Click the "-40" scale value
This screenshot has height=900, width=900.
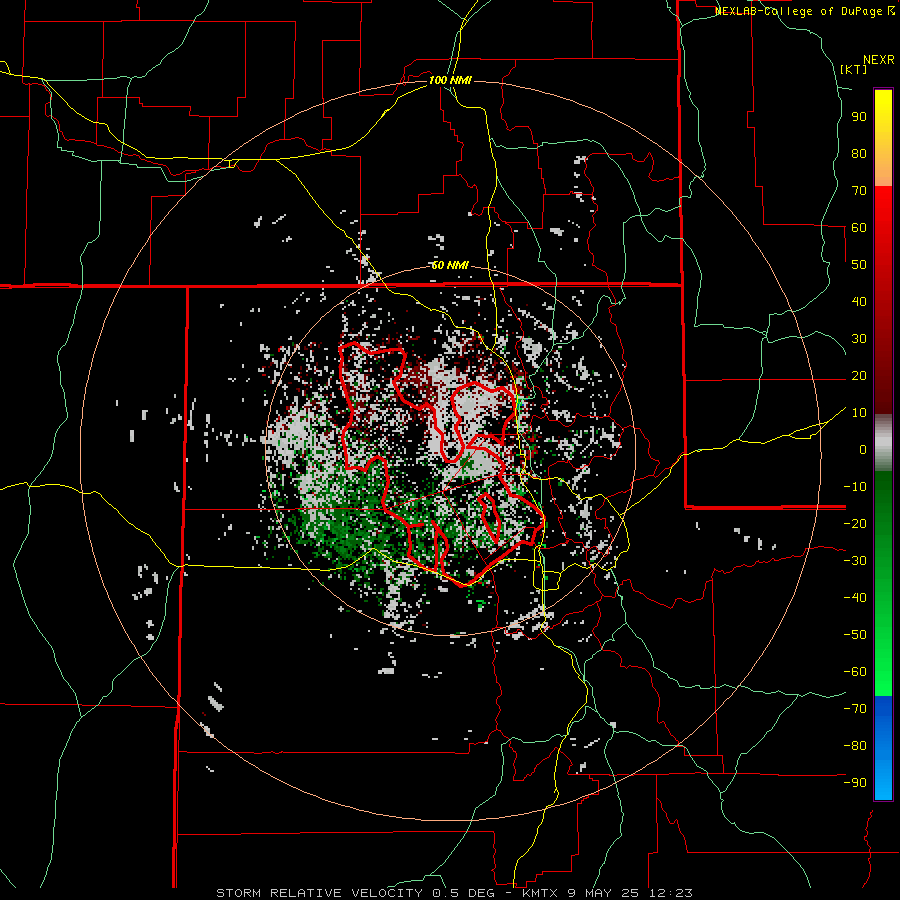pos(855,598)
